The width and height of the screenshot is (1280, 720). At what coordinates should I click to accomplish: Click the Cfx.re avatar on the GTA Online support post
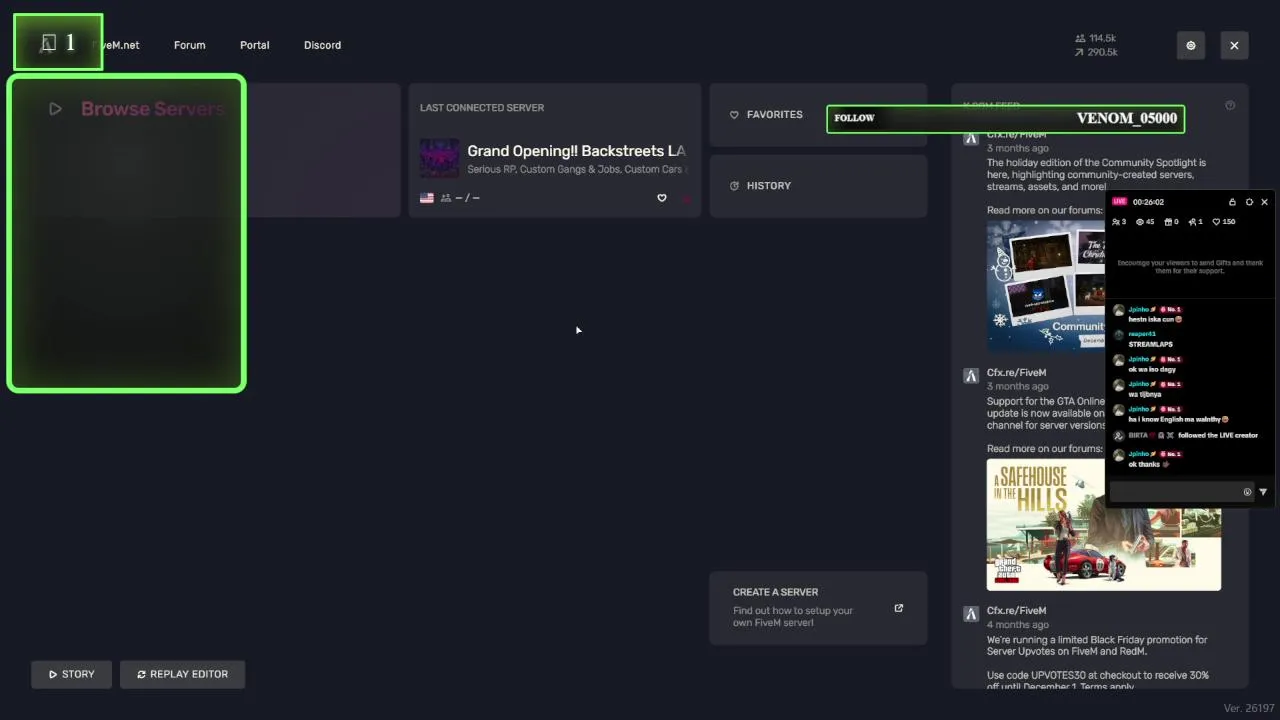(970, 376)
